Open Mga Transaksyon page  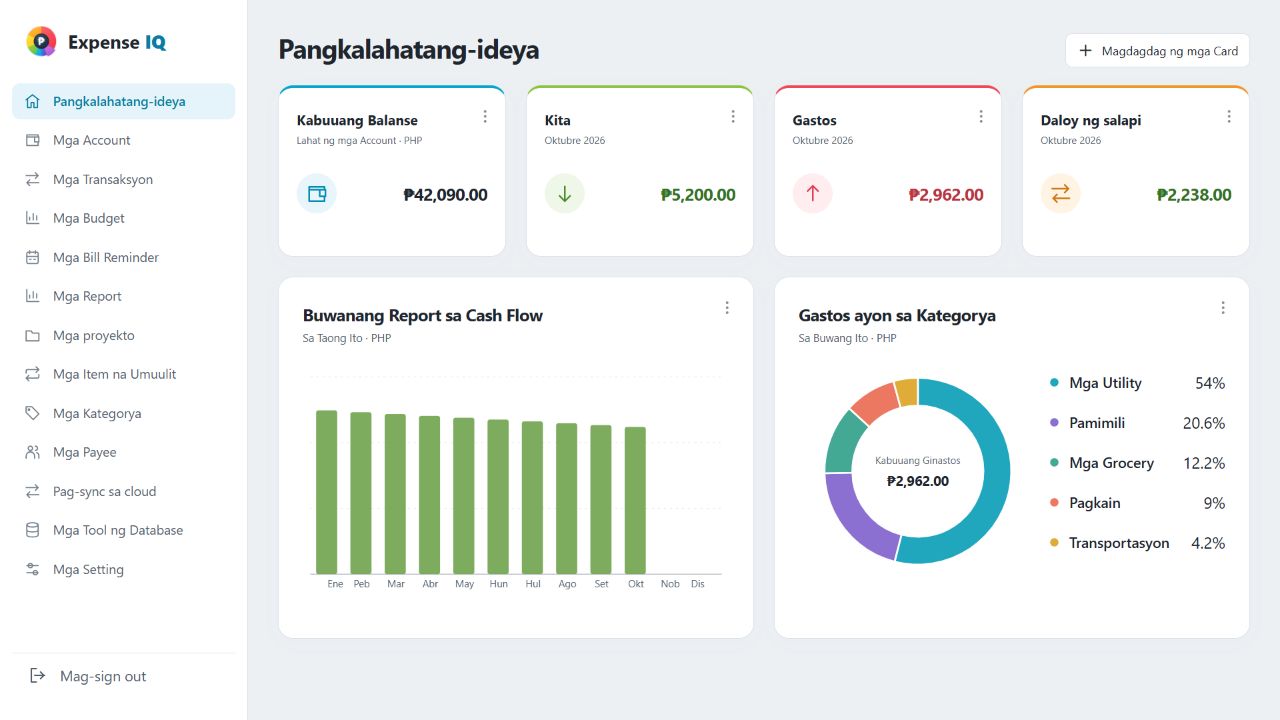click(124, 179)
